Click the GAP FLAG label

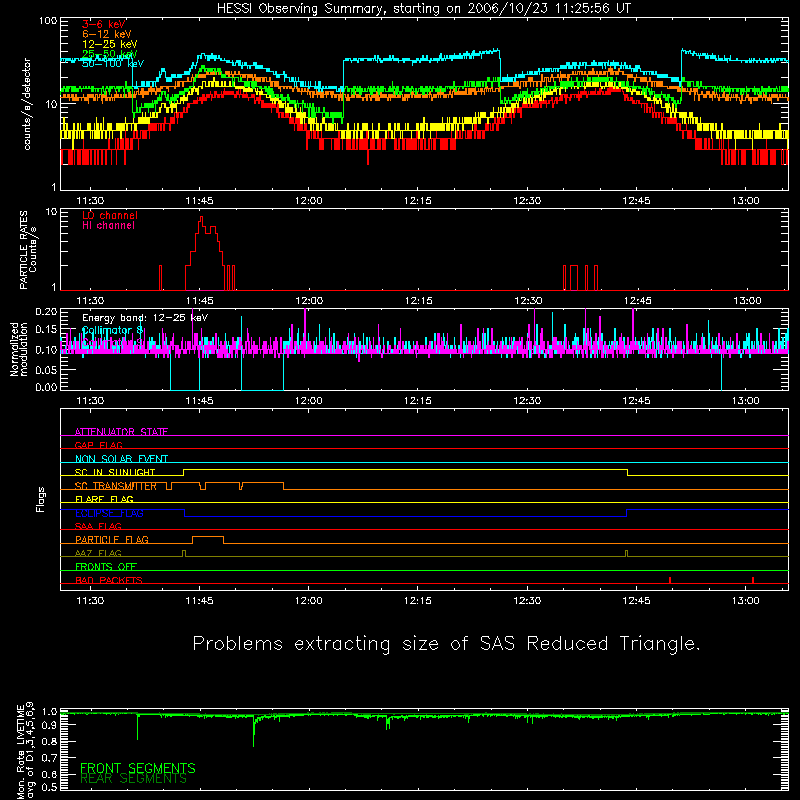pos(98,445)
